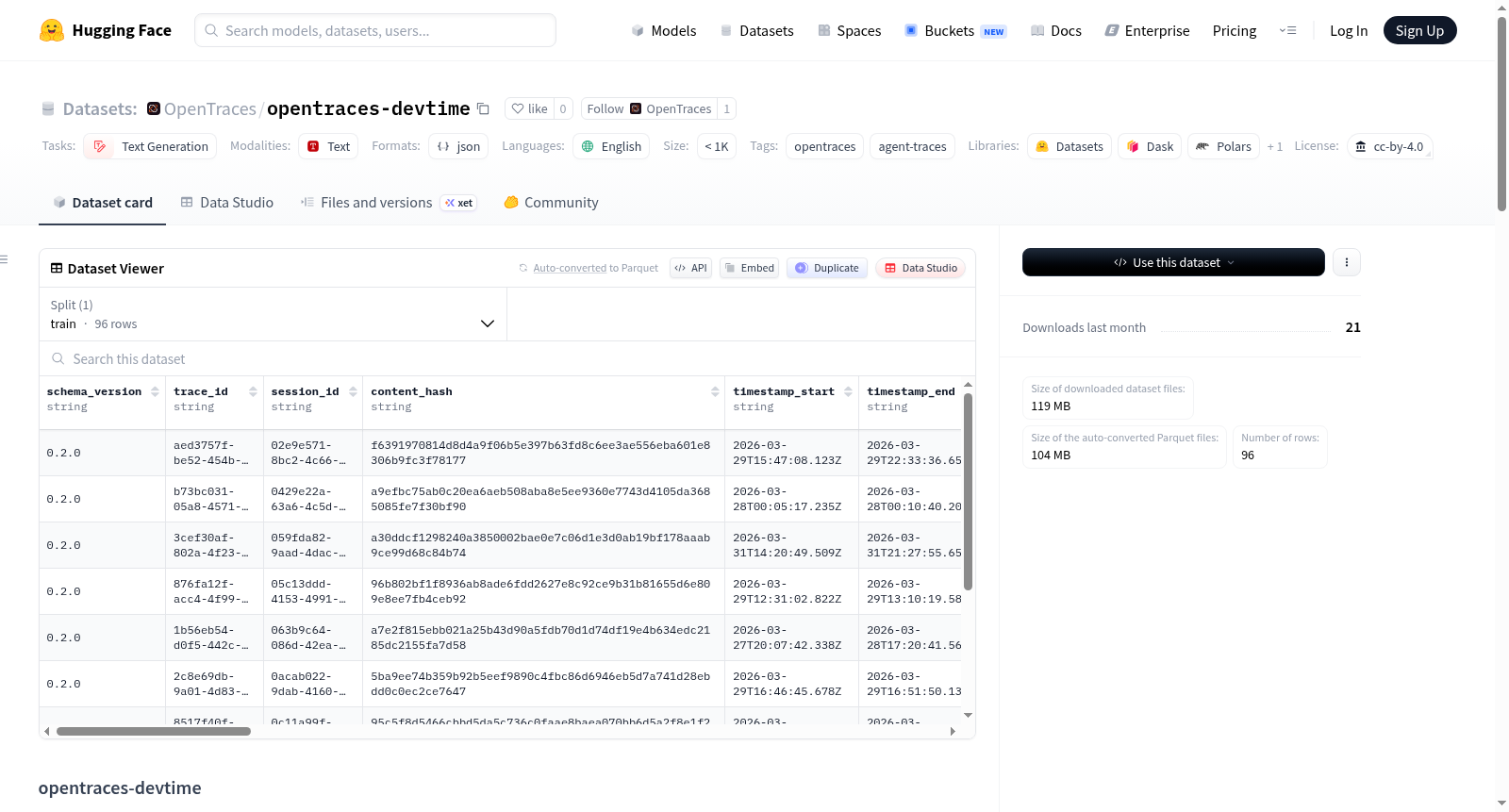Open Data Studio button in viewer header
1509x812 pixels.
(920, 268)
